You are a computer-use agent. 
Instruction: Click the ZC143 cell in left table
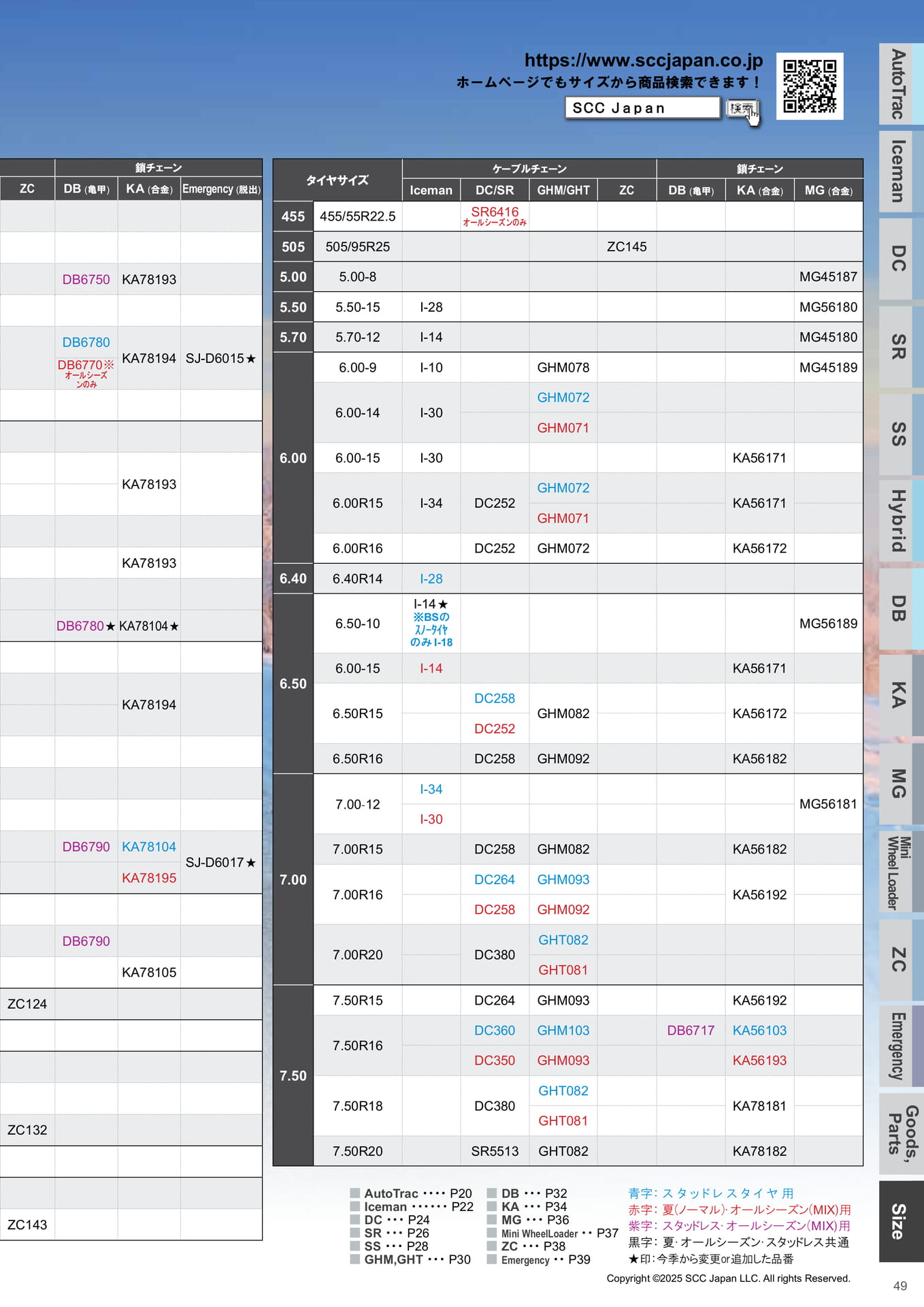(x=27, y=1225)
